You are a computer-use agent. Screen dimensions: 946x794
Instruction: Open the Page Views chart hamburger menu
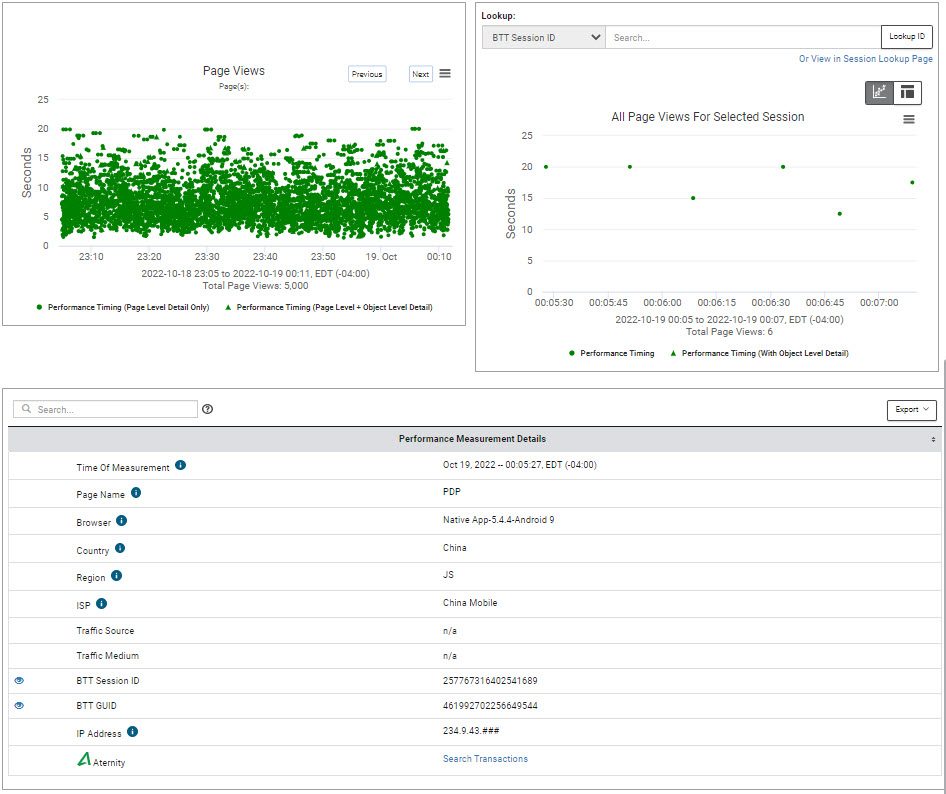click(445, 73)
